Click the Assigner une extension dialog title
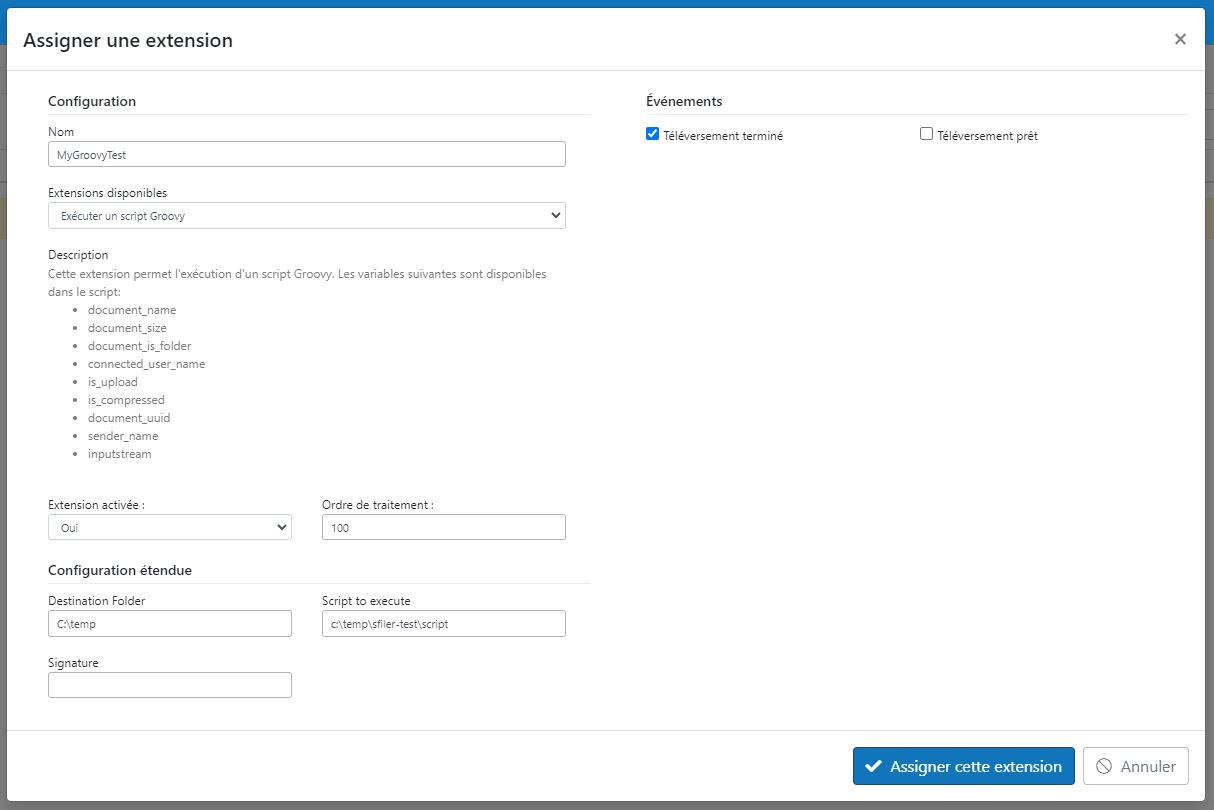The width and height of the screenshot is (1214, 810). (128, 41)
